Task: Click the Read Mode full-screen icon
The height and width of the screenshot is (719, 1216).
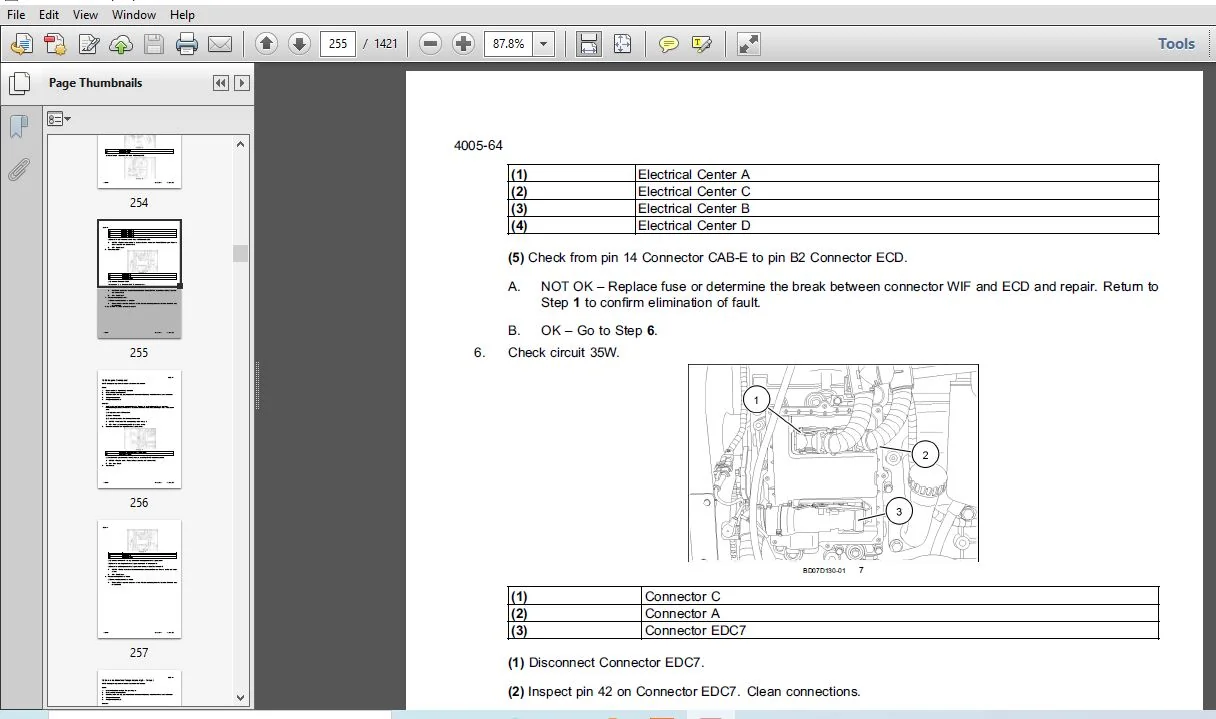Action: click(748, 44)
